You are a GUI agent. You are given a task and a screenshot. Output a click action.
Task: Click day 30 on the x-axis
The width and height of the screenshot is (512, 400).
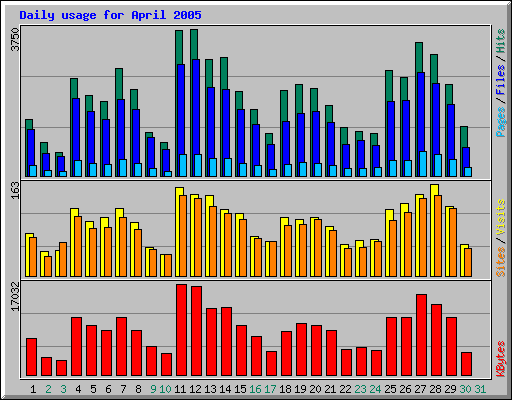465,389
